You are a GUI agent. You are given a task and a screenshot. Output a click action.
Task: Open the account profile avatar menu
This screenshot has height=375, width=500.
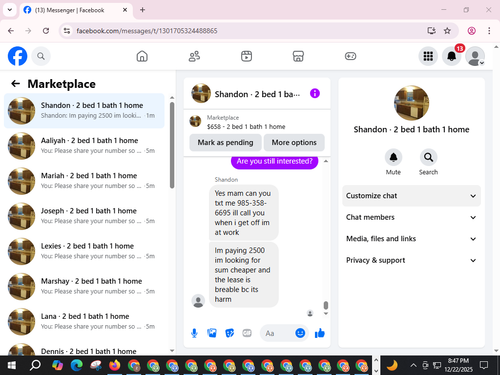point(475,56)
